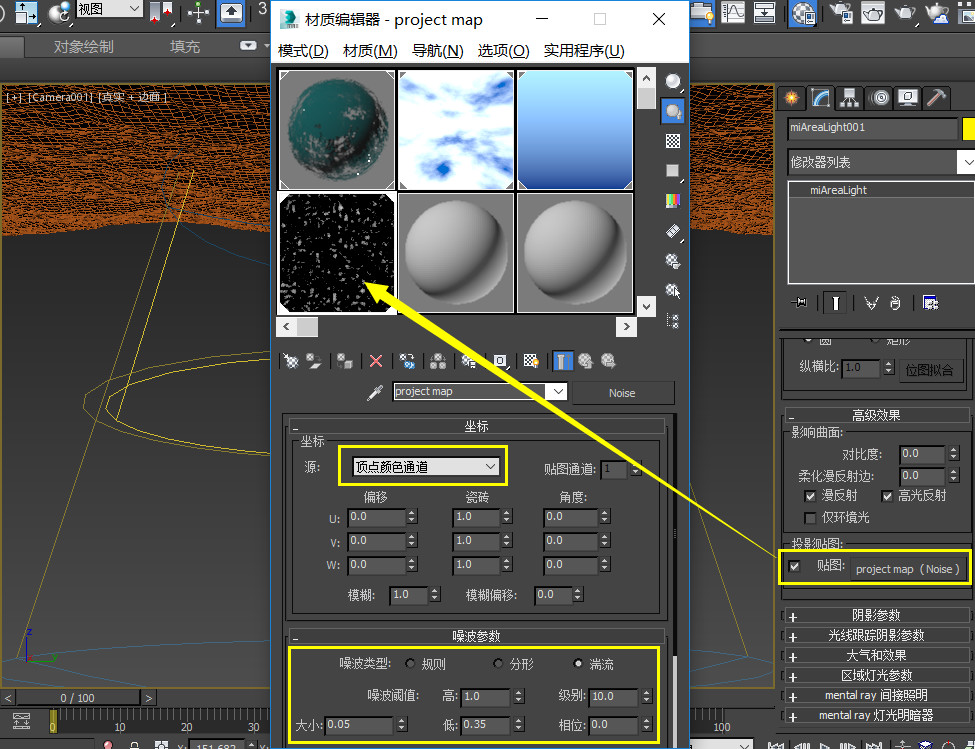The image size is (975, 749).
Task: Click the yellow light color swatch
Action: pos(968,128)
